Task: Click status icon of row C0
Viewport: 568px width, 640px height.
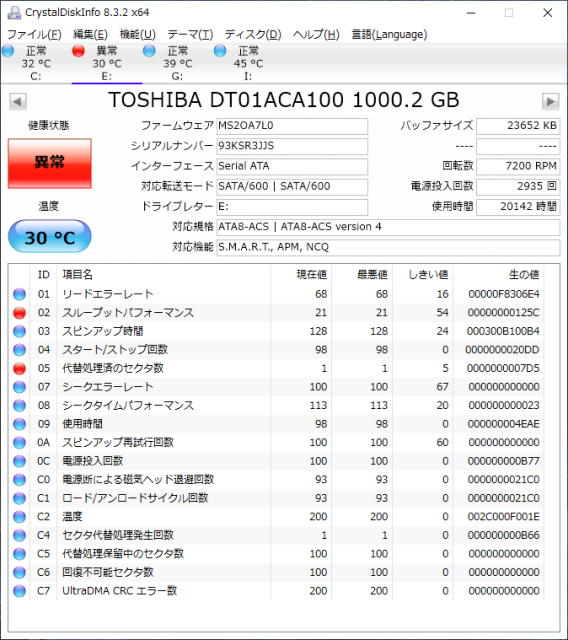Action: click(x=19, y=480)
